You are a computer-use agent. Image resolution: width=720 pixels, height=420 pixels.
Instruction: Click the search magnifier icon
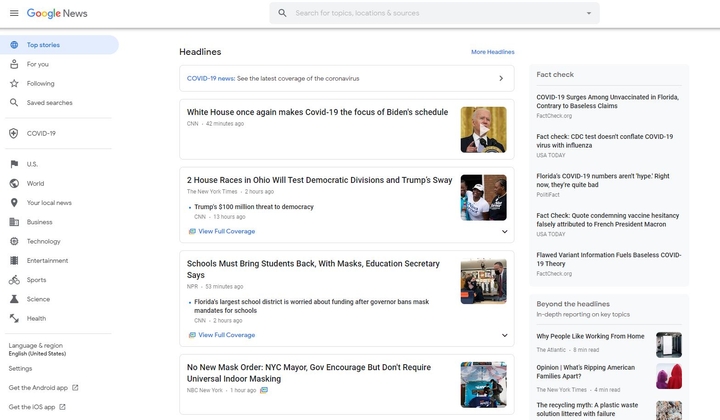tap(282, 13)
